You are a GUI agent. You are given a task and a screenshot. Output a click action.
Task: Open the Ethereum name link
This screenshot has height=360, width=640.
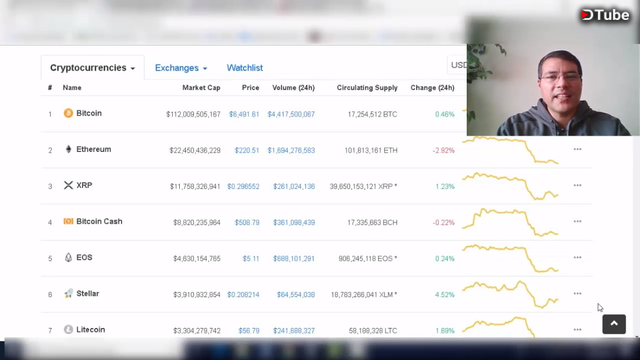click(x=93, y=149)
